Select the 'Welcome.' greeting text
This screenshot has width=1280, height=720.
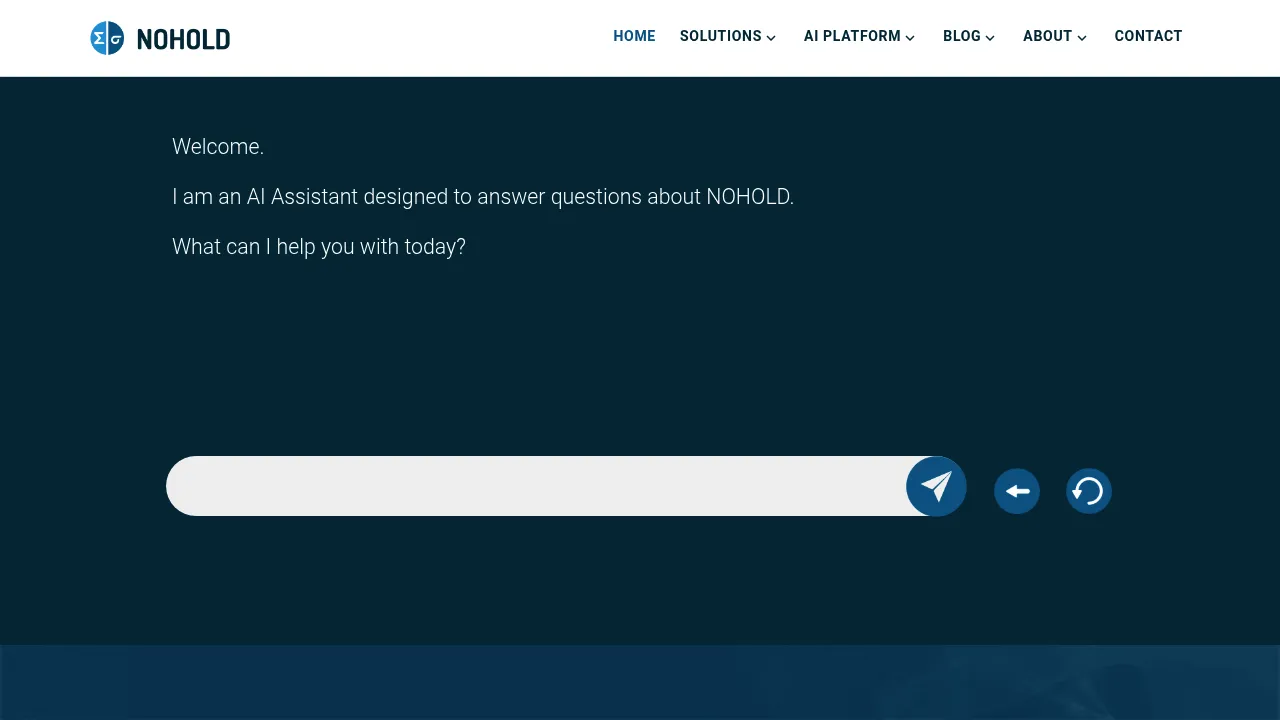click(218, 147)
